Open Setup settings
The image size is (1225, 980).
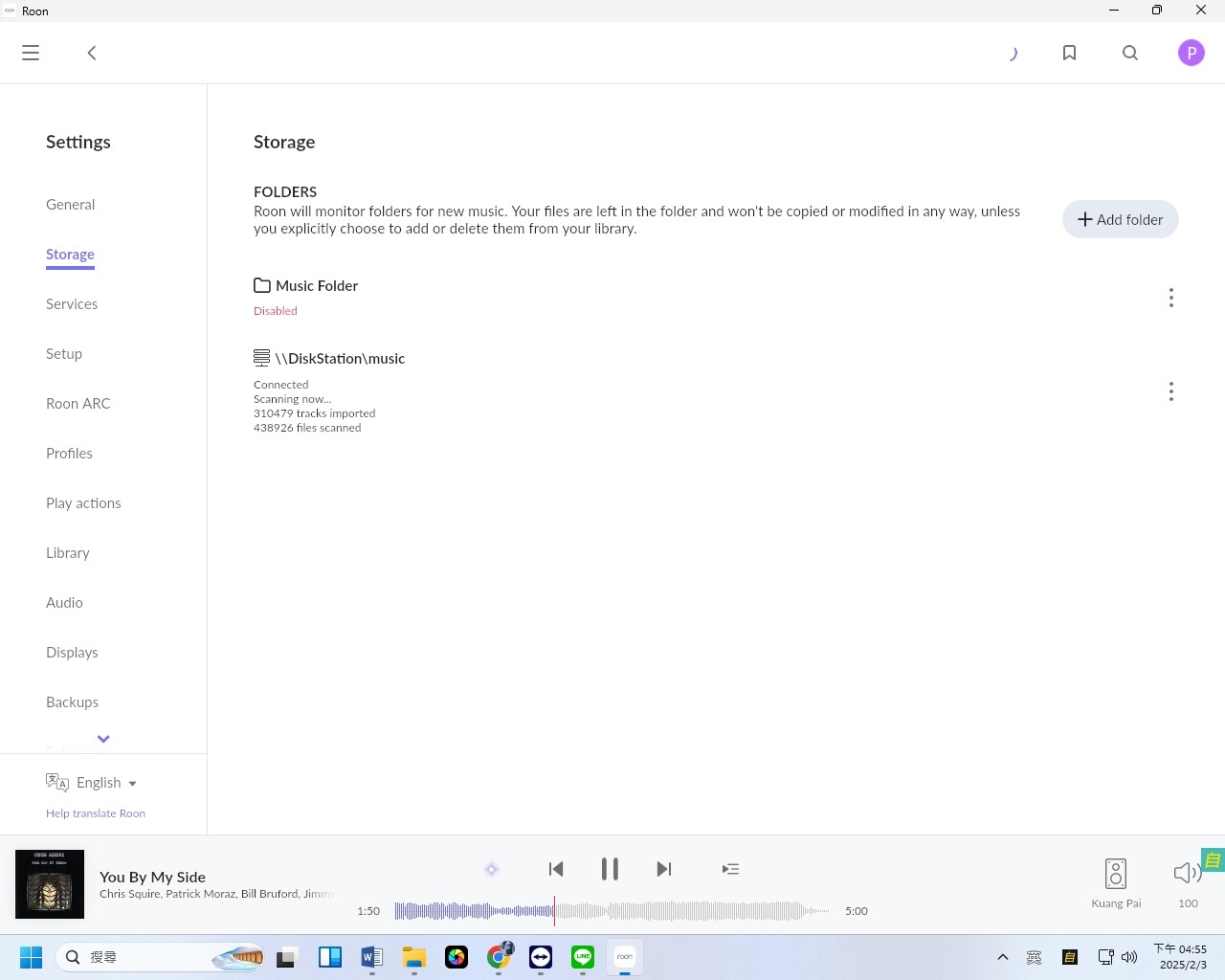point(64,353)
